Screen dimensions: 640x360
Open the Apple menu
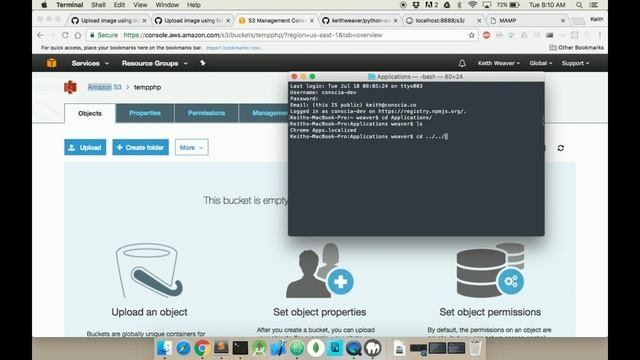coord(44,5)
